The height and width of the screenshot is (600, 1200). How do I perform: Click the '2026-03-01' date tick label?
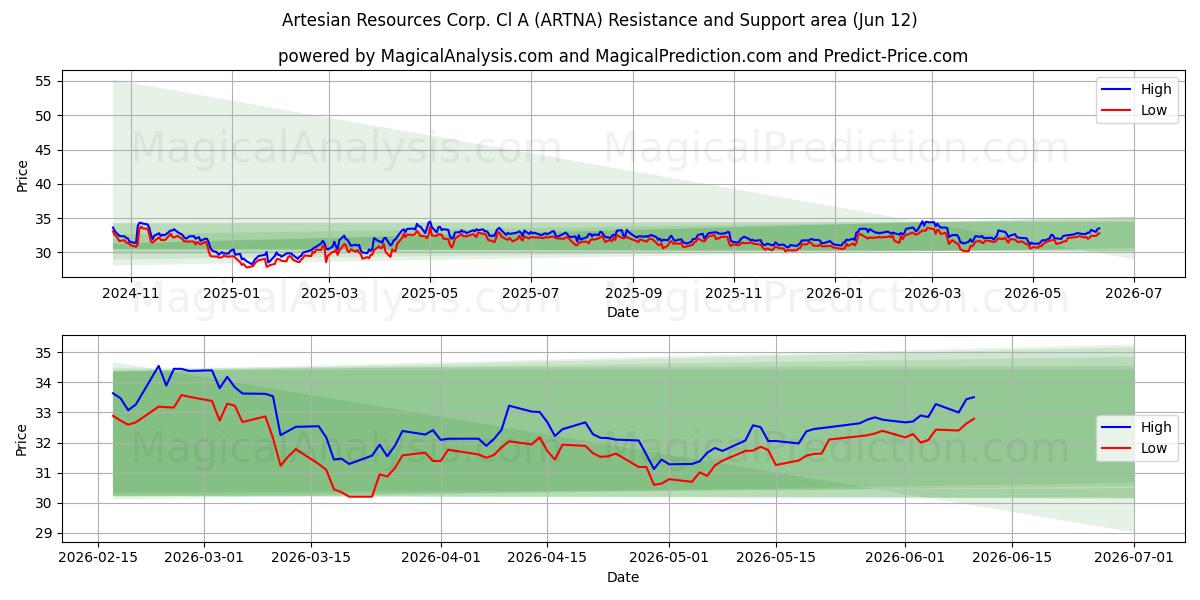coord(205,557)
